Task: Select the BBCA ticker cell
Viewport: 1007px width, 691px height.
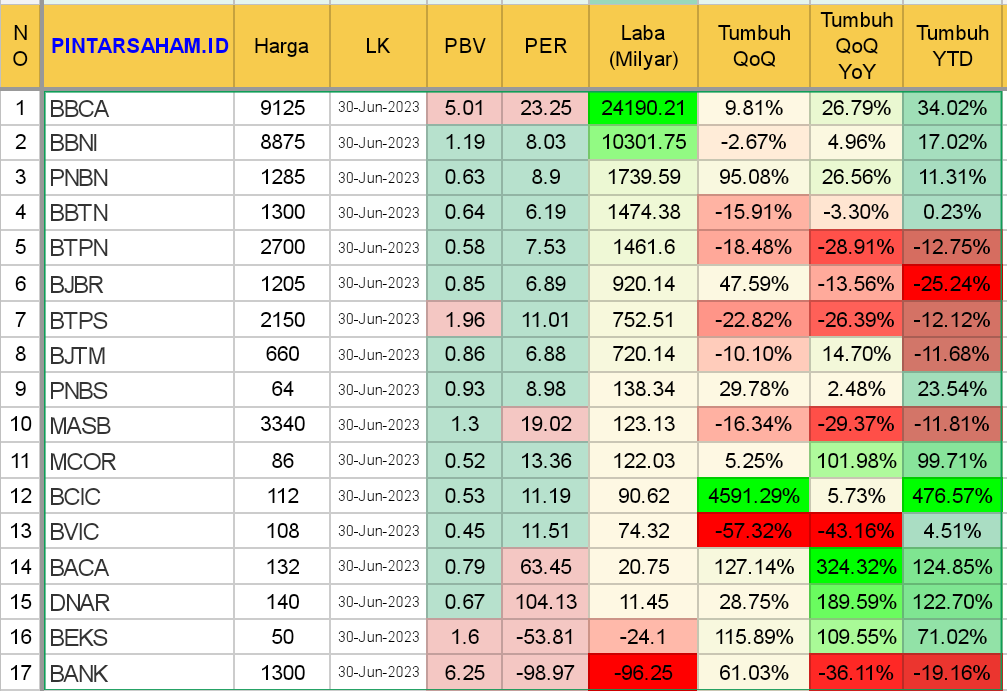Action: pyautogui.click(x=139, y=108)
